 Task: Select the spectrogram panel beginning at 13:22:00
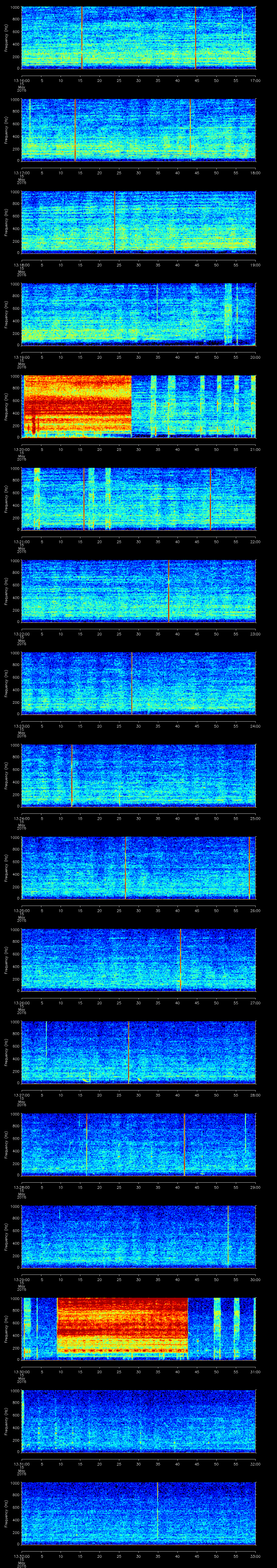tap(138, 591)
